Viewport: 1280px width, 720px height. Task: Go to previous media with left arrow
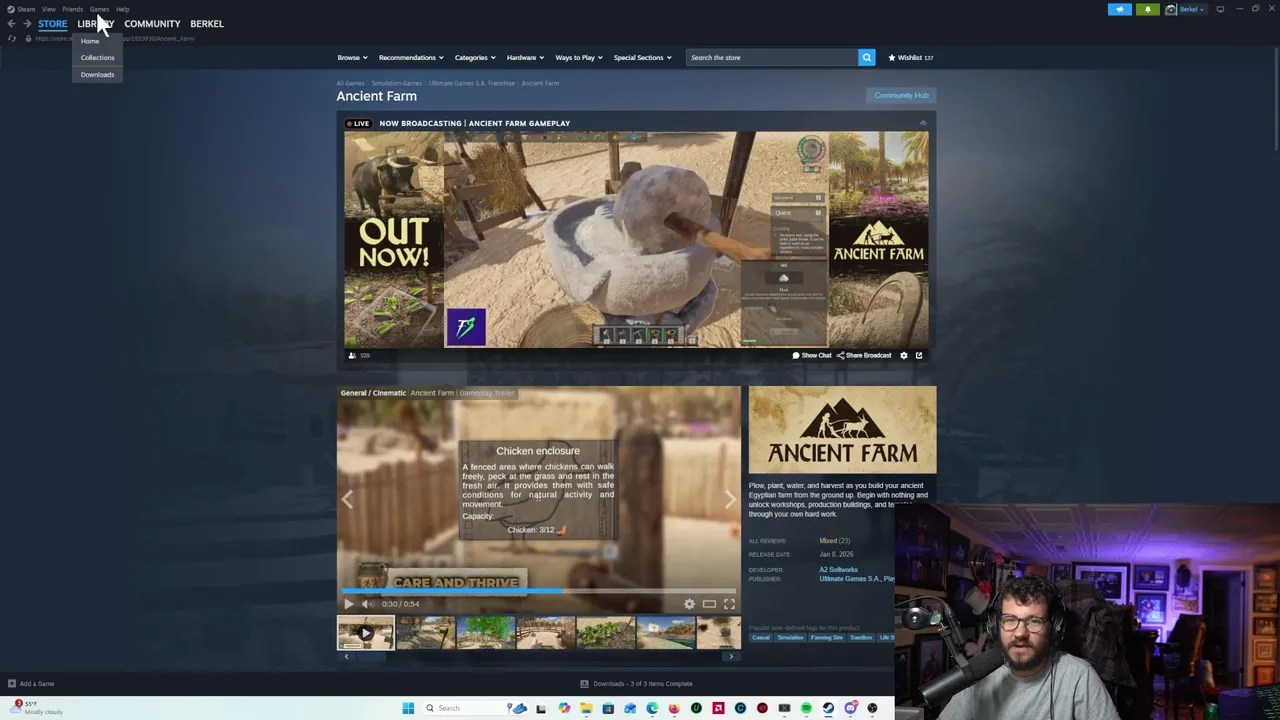coord(347,499)
